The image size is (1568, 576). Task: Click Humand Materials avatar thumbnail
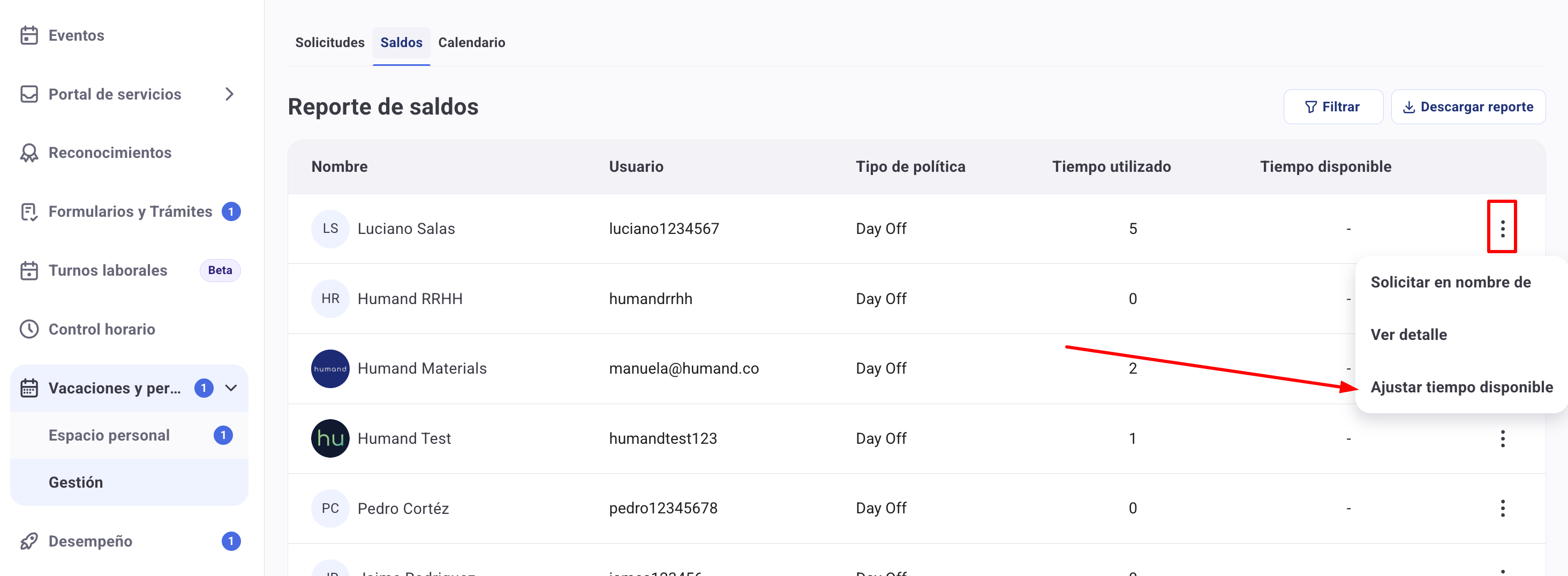tap(330, 369)
